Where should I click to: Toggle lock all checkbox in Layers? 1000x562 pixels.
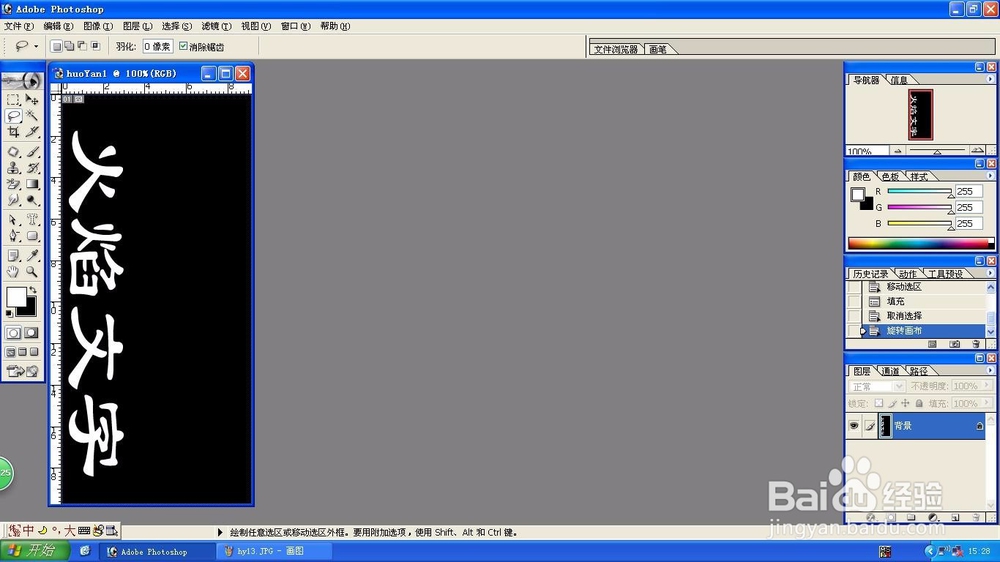pyautogui.click(x=919, y=403)
